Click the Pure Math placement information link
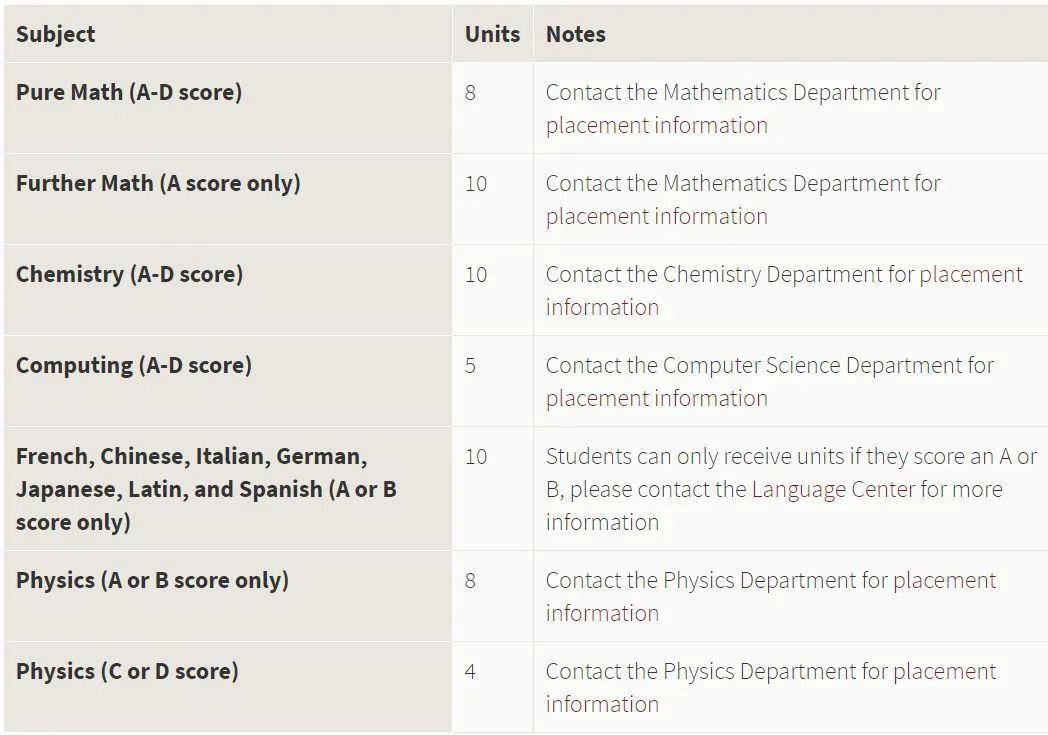The image size is (1048, 735). 656,125
